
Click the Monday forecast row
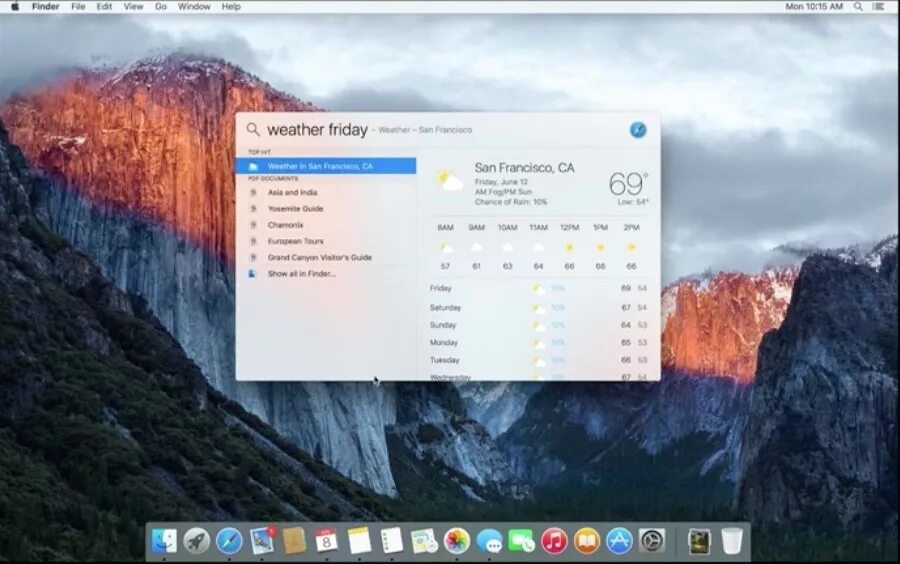538,343
